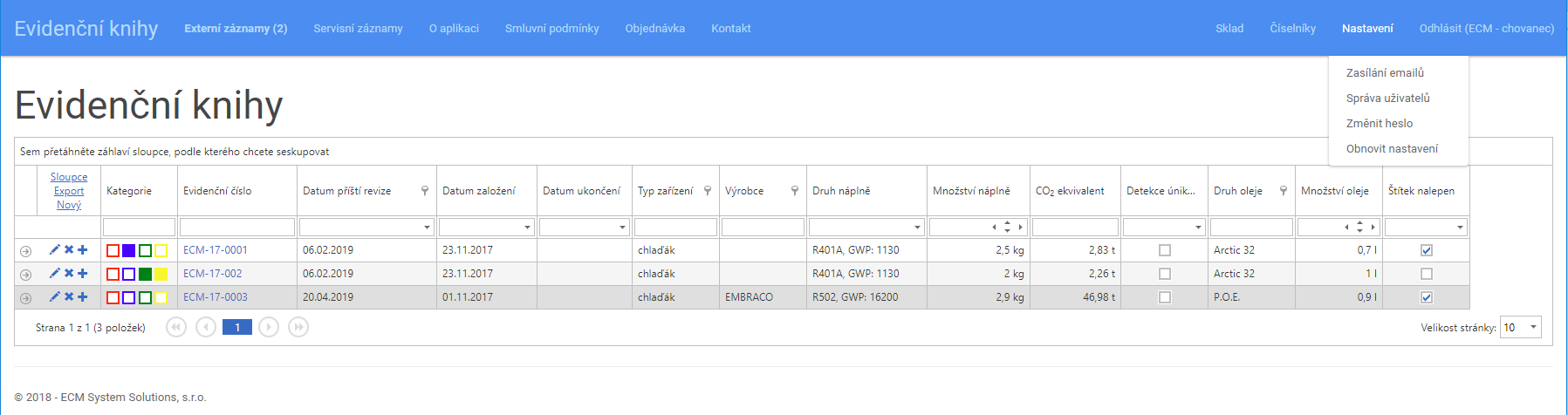The image size is (1568, 415).
Task: Open the Smluvní podmínky menu item
Action: coord(552,28)
